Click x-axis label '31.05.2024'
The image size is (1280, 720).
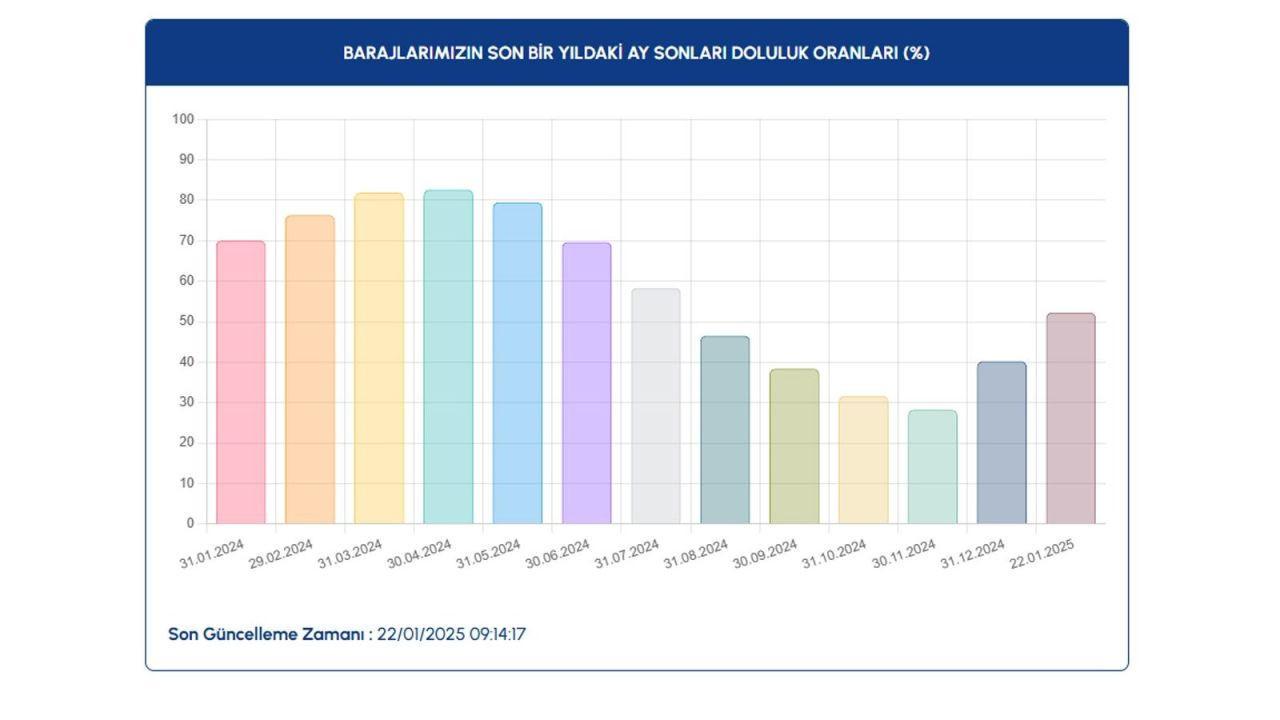[489, 553]
